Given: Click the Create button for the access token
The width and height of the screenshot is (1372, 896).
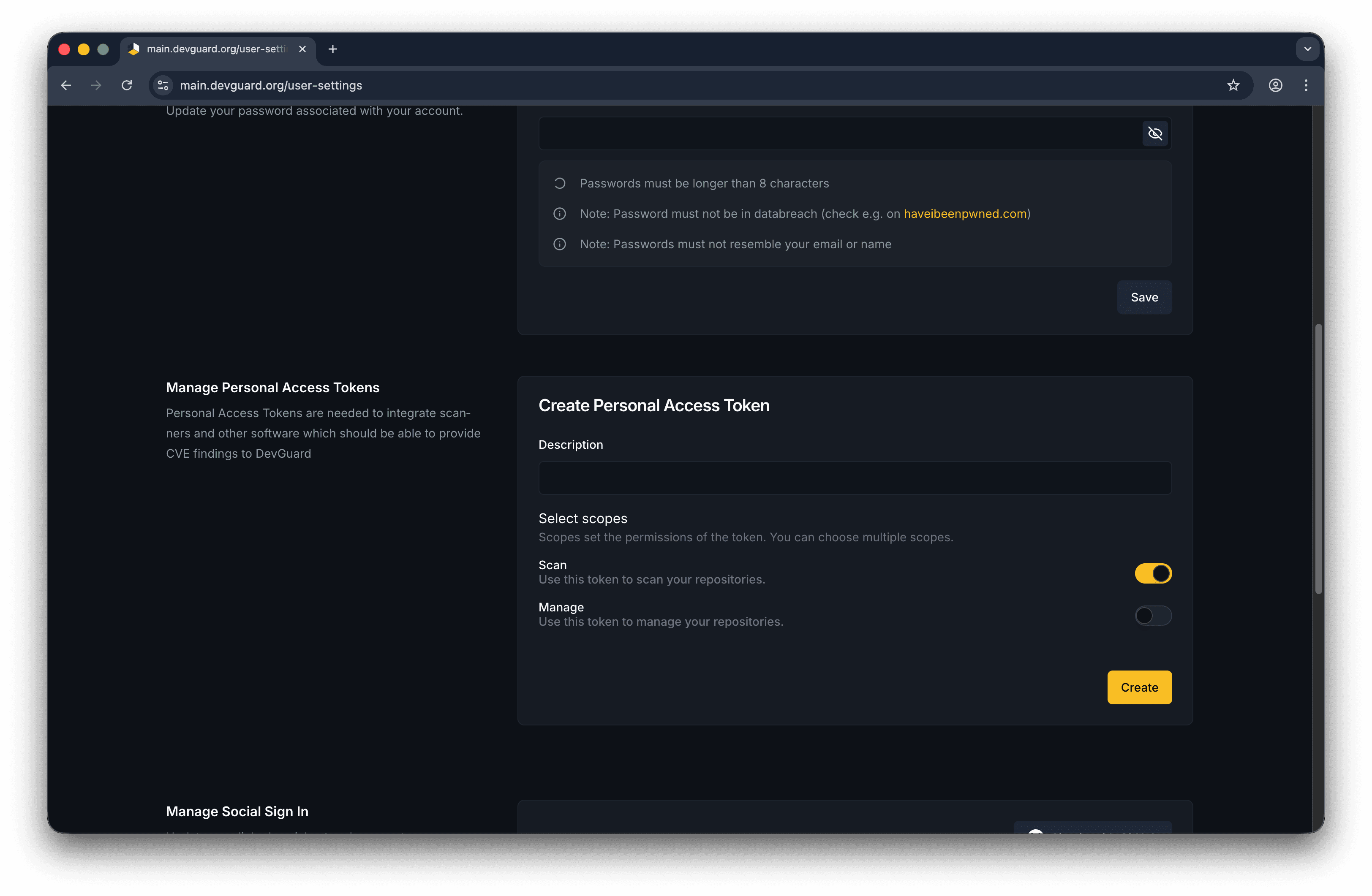Looking at the screenshot, I should pos(1139,687).
